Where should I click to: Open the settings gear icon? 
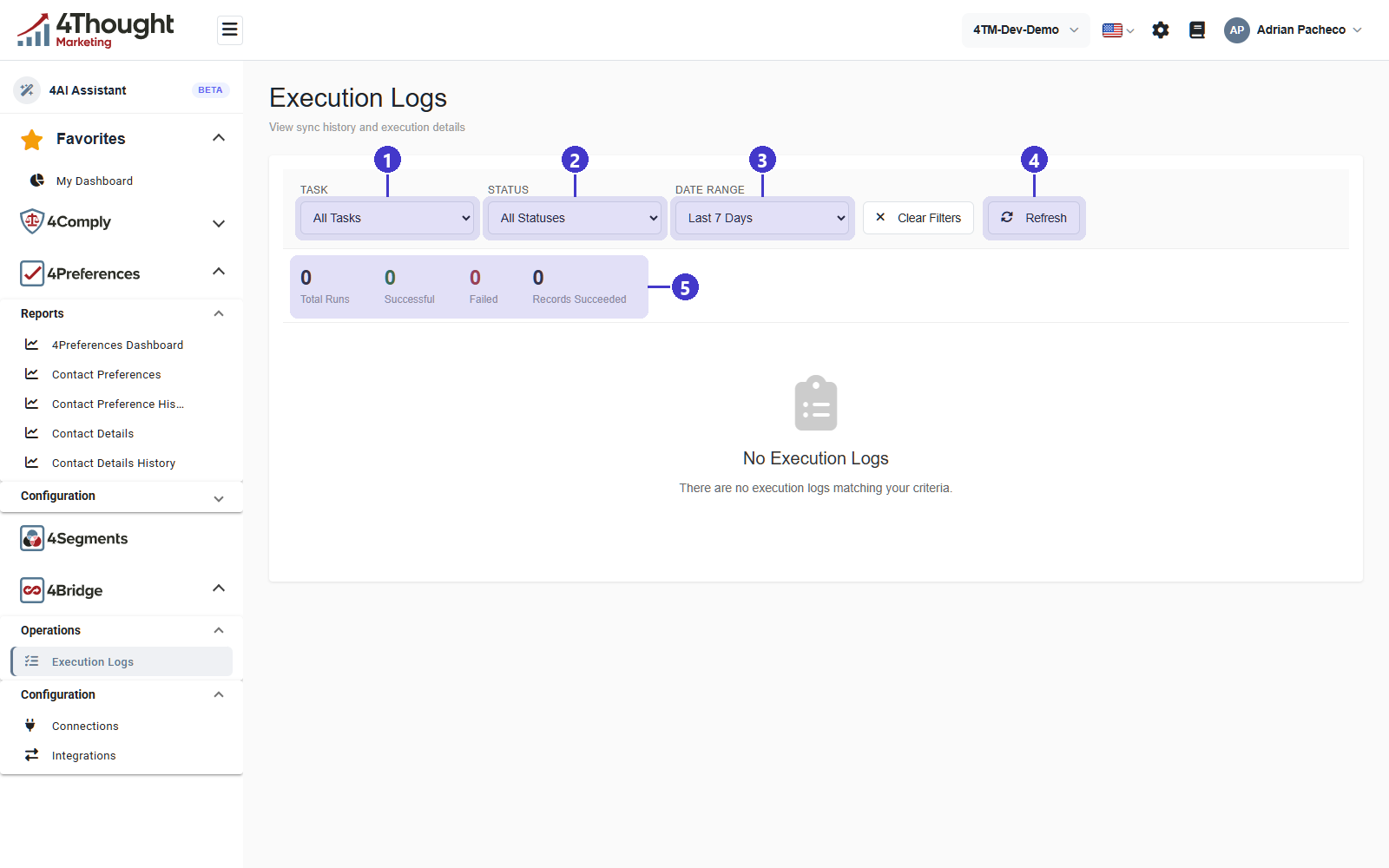(1161, 30)
